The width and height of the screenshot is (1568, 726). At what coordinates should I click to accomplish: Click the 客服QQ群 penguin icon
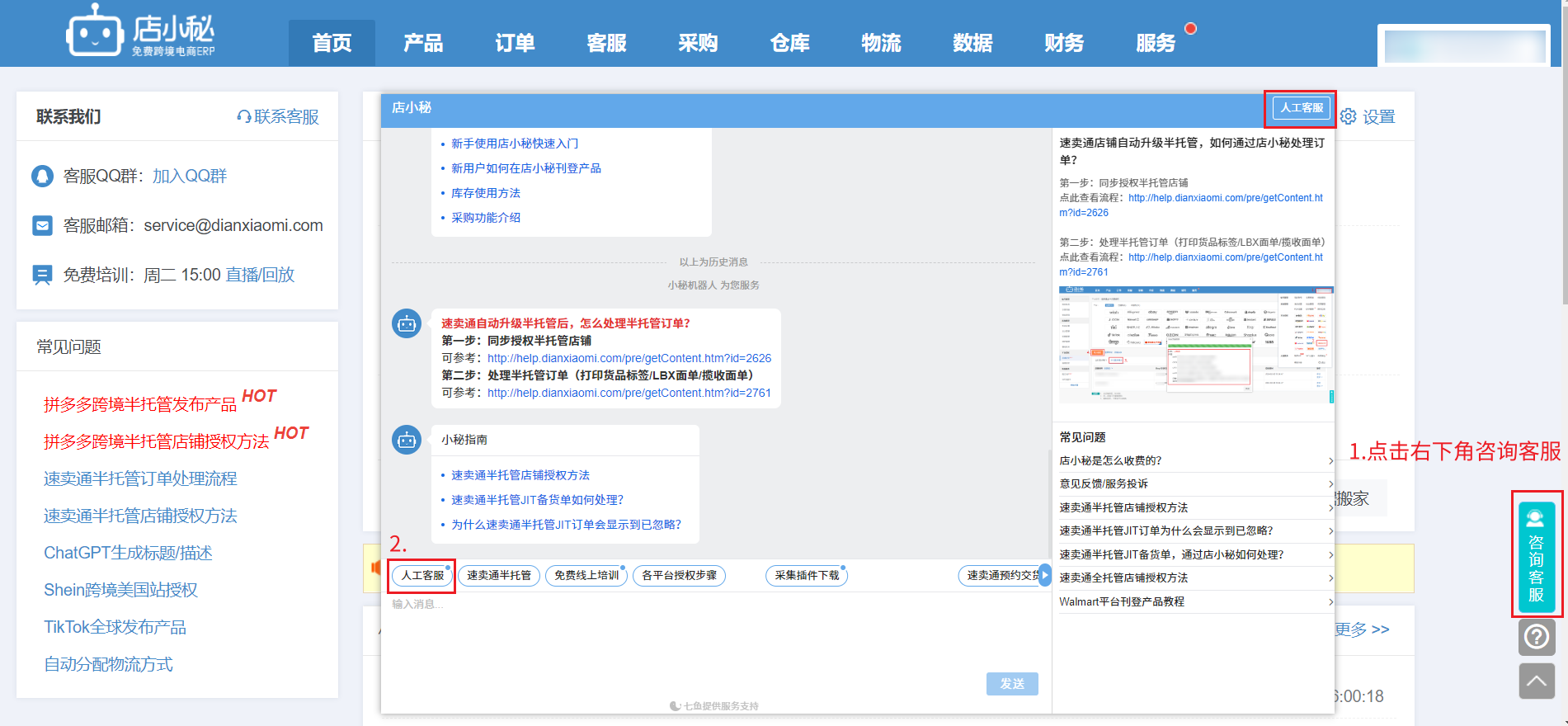(42, 177)
